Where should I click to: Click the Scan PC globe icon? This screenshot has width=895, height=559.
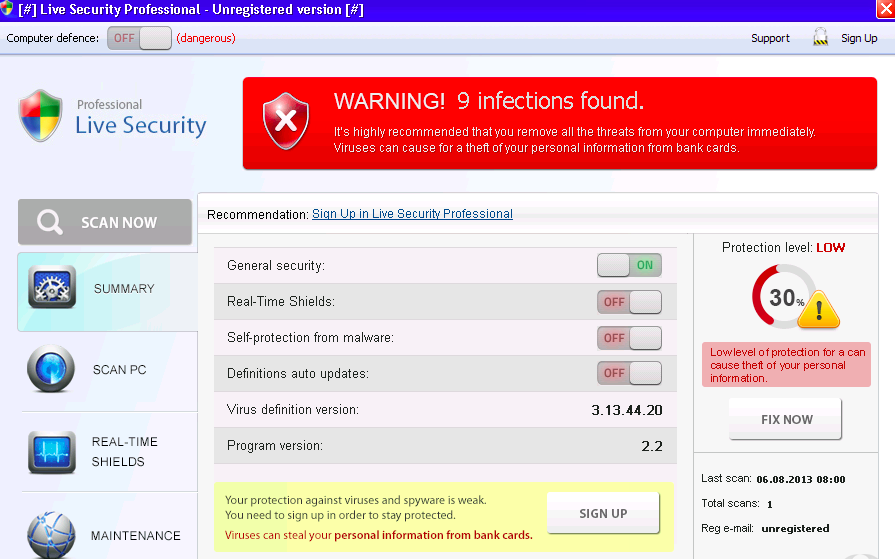click(51, 369)
